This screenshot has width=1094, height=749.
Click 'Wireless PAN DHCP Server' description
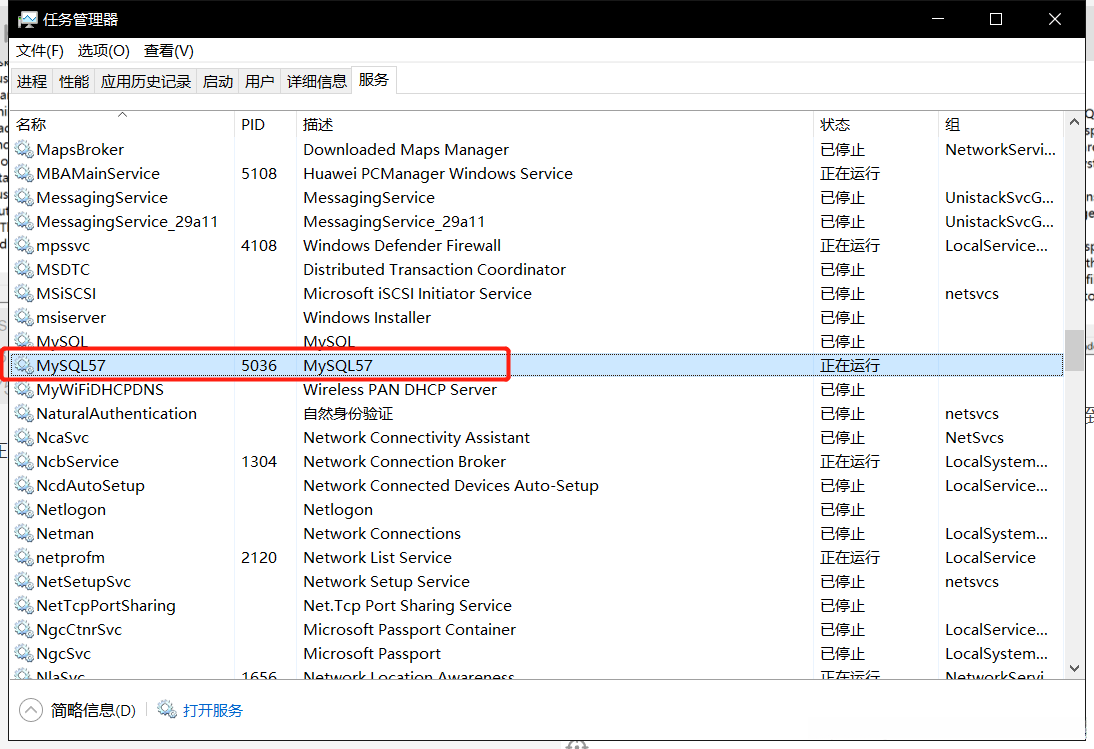tap(400, 389)
